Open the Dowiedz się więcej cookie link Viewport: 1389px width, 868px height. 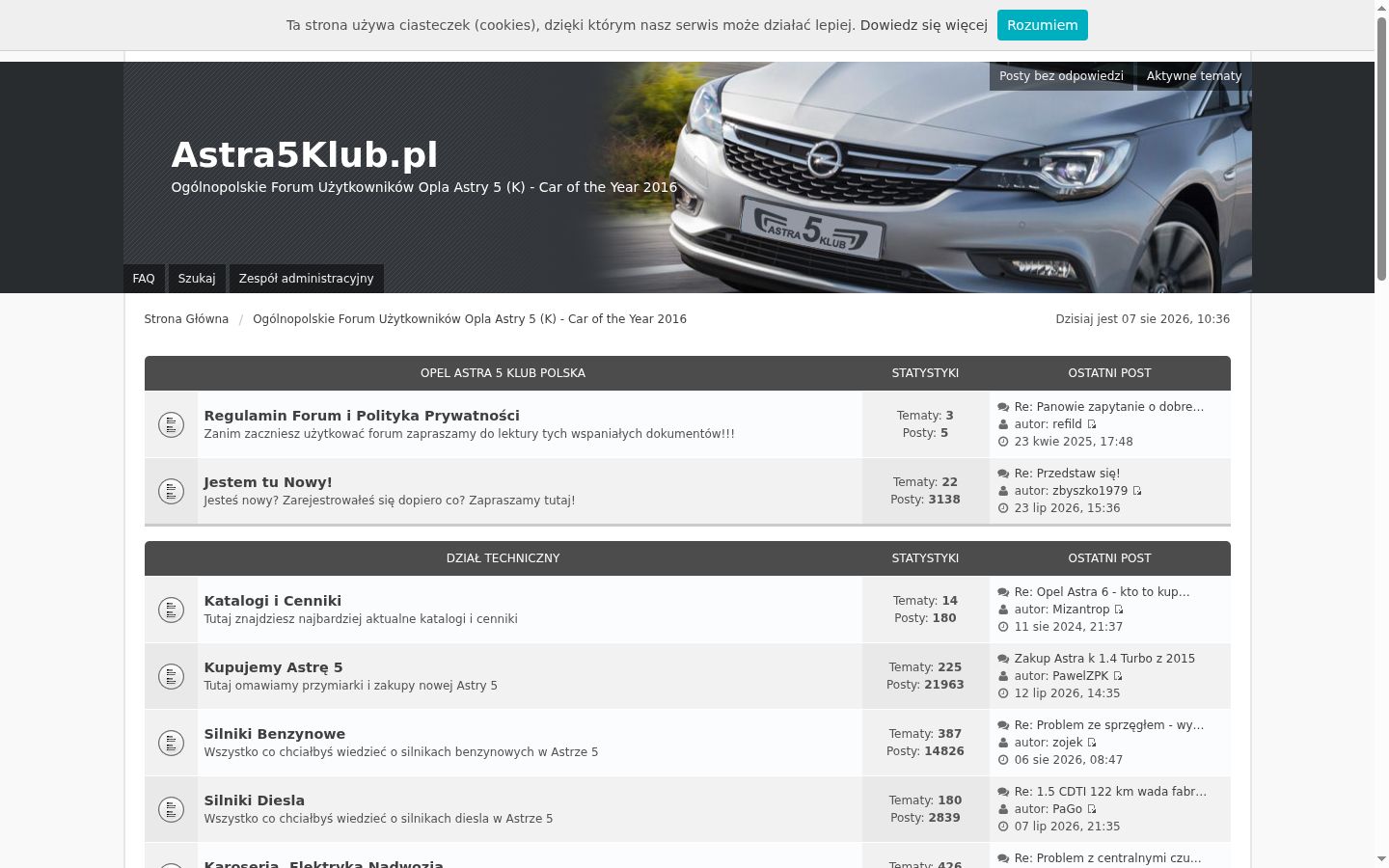coord(923,25)
